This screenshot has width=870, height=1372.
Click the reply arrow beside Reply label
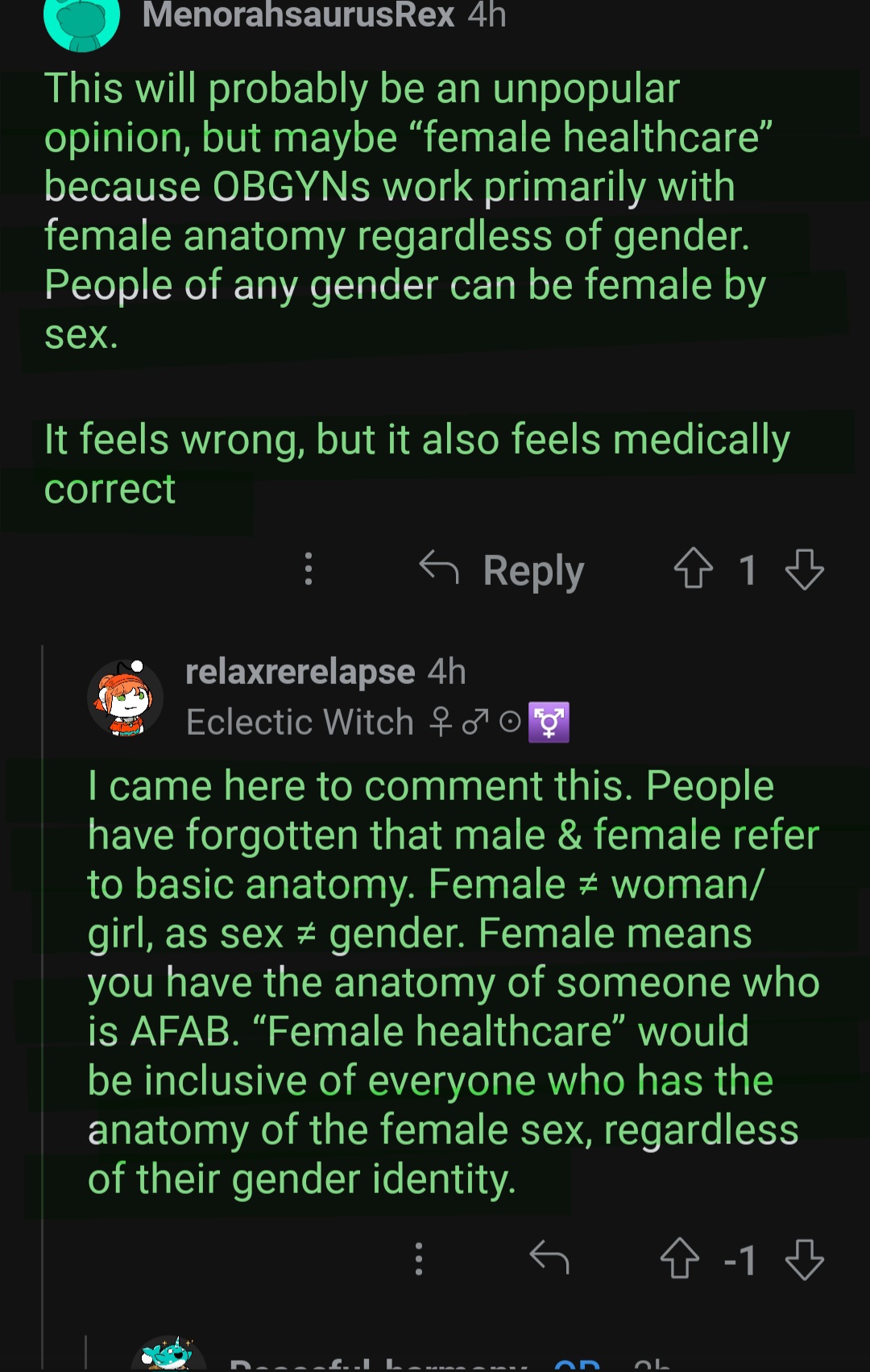coord(439,567)
